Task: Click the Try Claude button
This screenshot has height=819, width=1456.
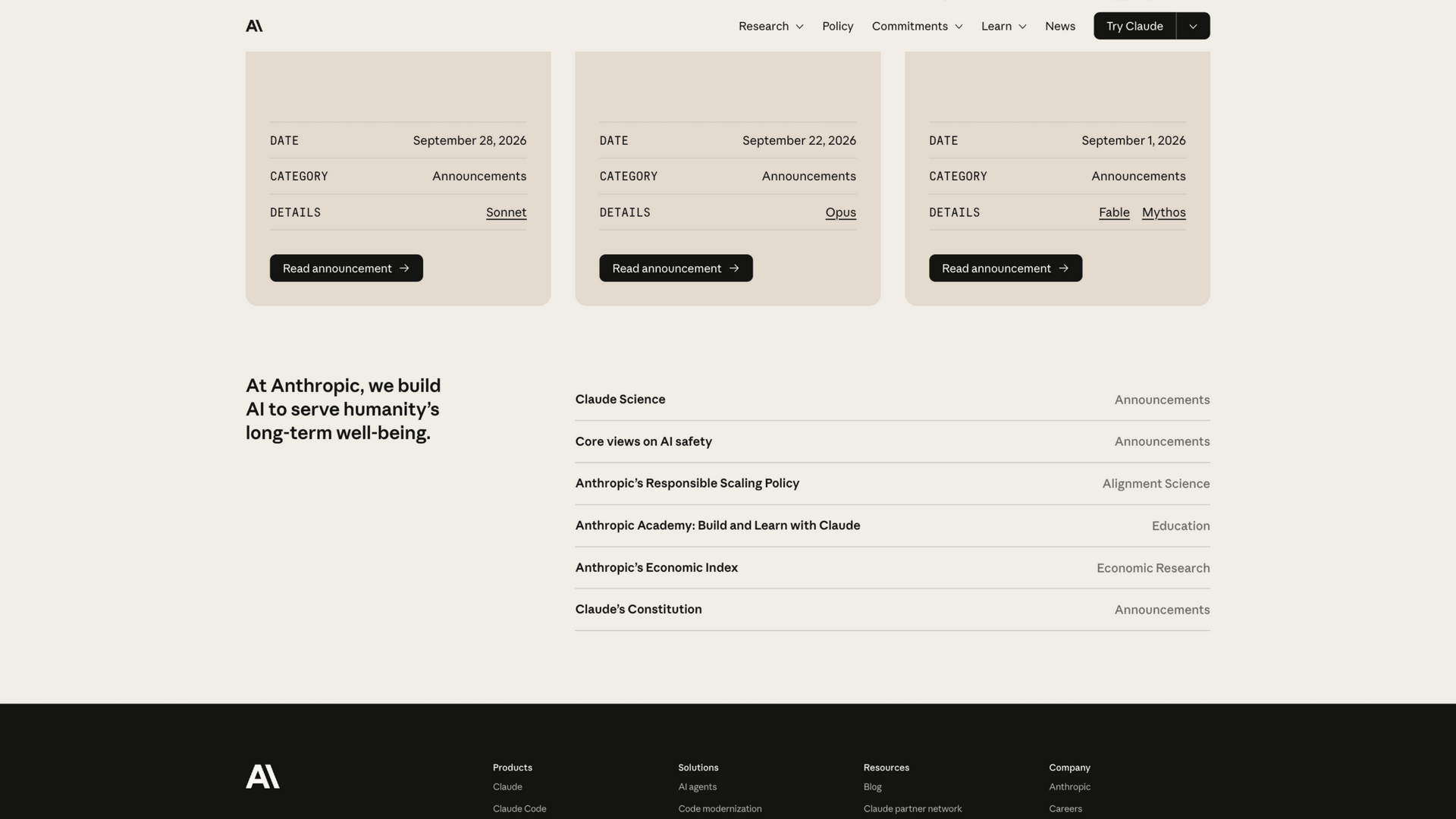Action: [x=1134, y=26]
